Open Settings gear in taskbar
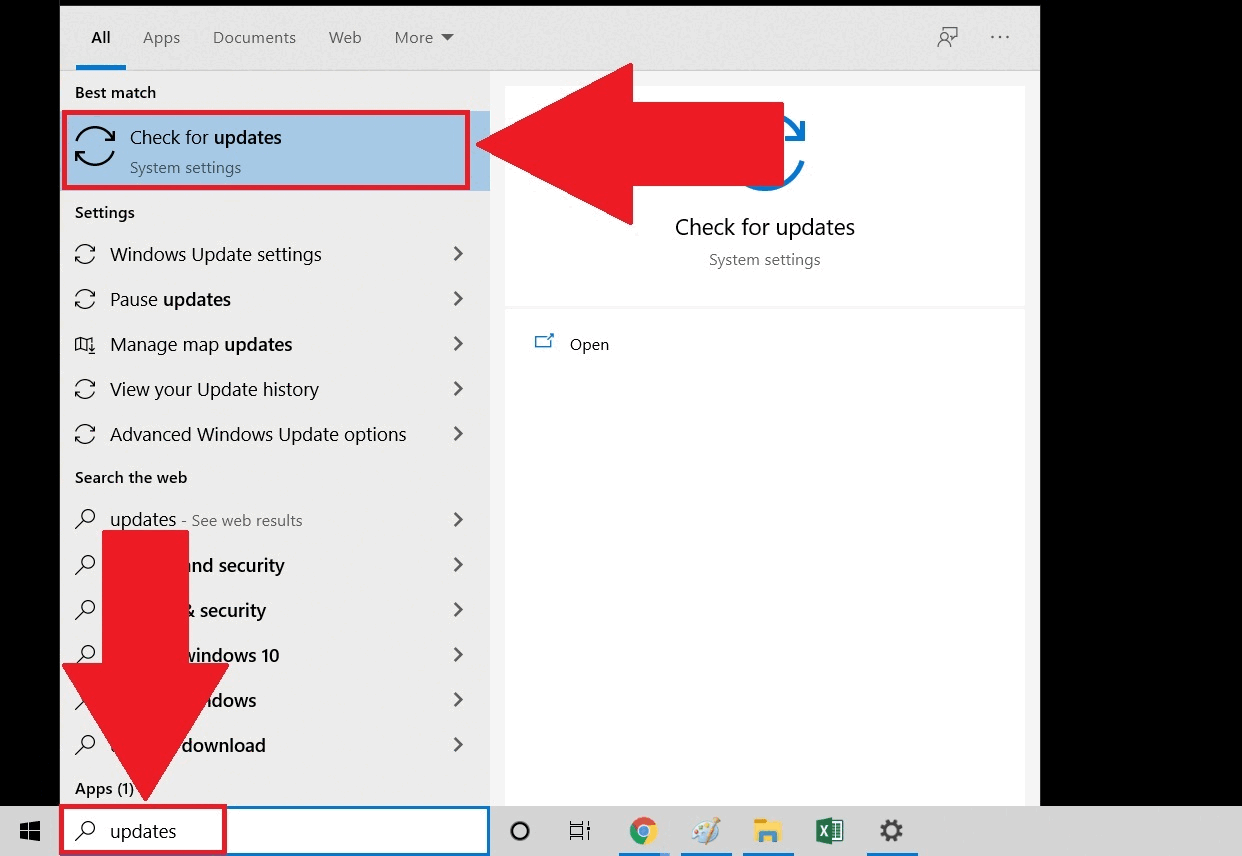1242x856 pixels. pyautogui.click(x=891, y=831)
